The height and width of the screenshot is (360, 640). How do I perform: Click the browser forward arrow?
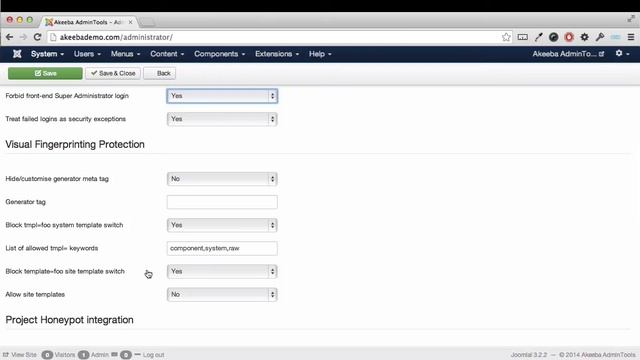click(x=23, y=37)
